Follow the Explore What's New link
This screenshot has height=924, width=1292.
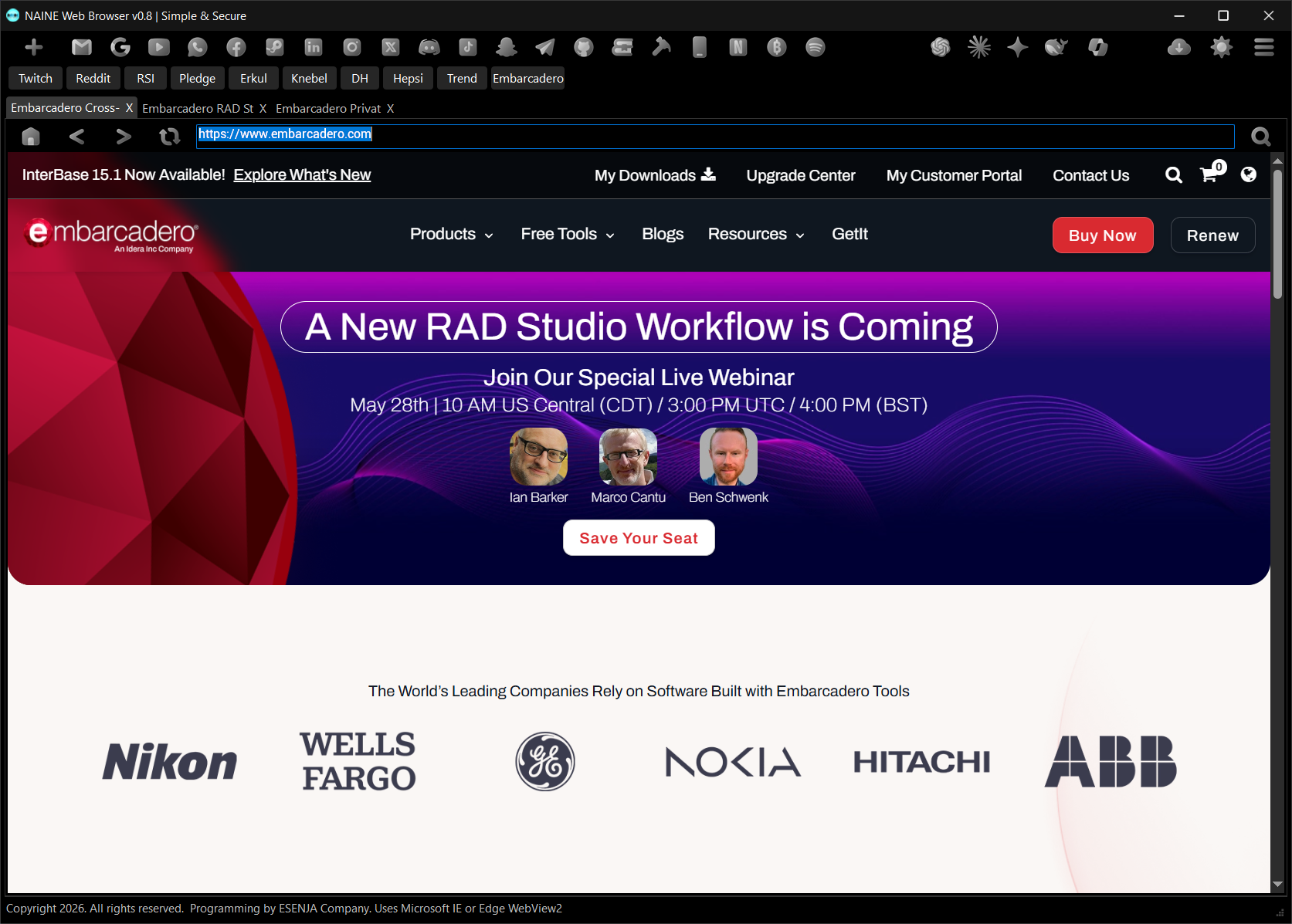click(302, 175)
